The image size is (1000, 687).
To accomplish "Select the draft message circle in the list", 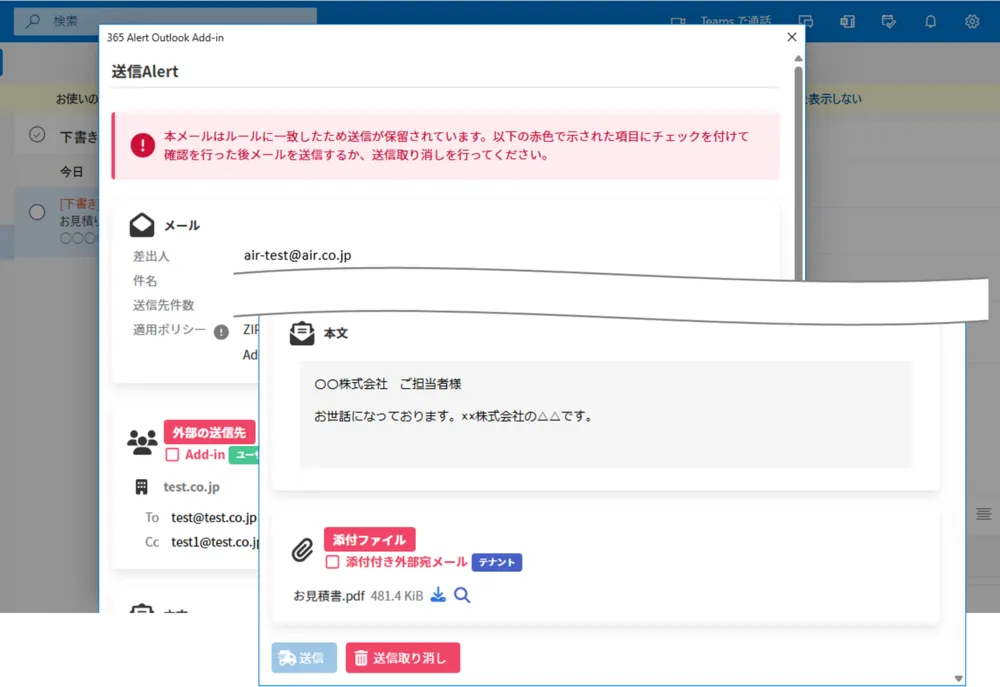I will point(37,212).
